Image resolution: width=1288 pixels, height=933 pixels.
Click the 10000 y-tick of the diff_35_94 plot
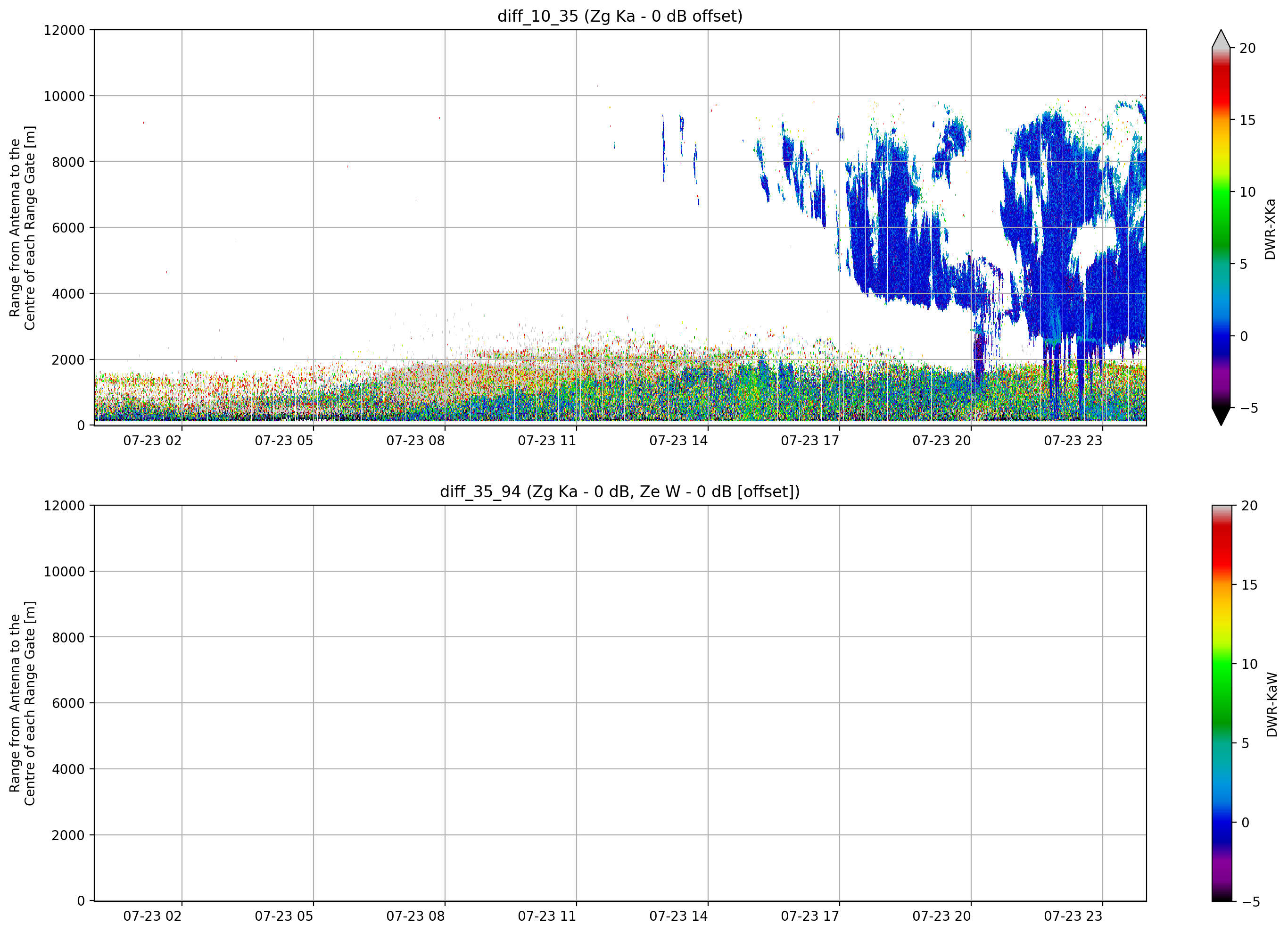pos(64,572)
